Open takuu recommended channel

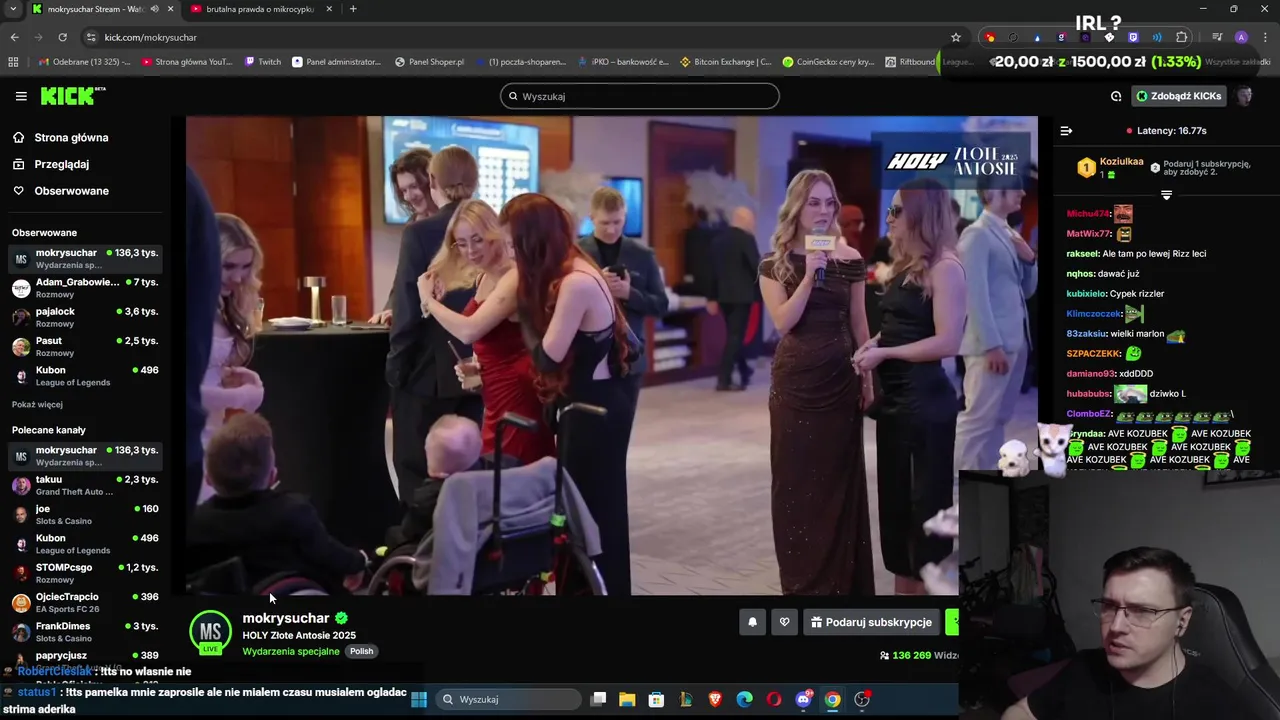(85, 485)
